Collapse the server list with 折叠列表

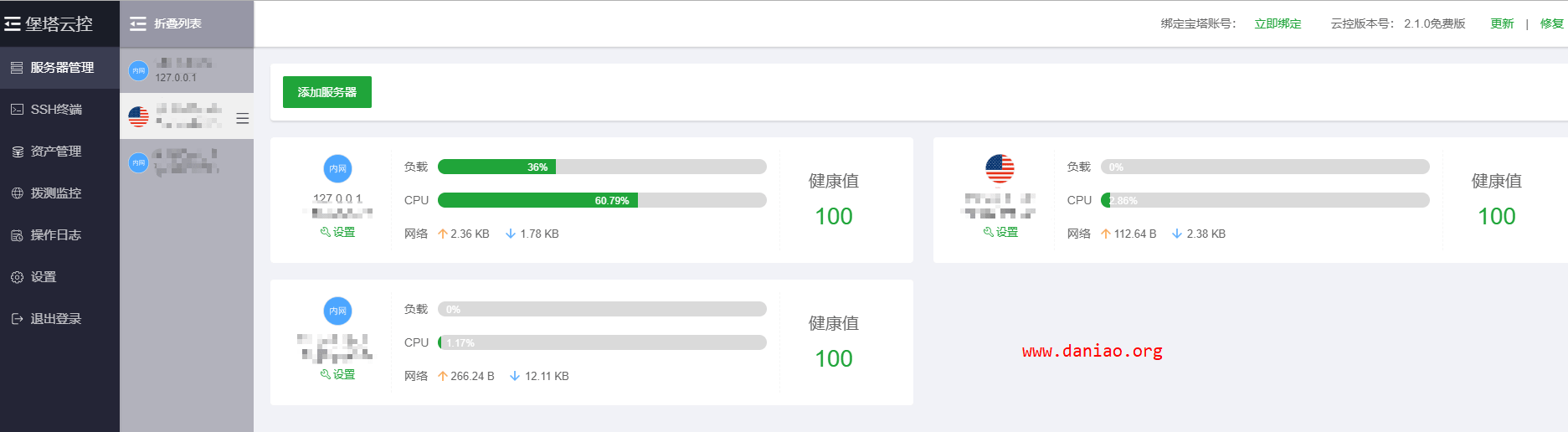tap(166, 23)
